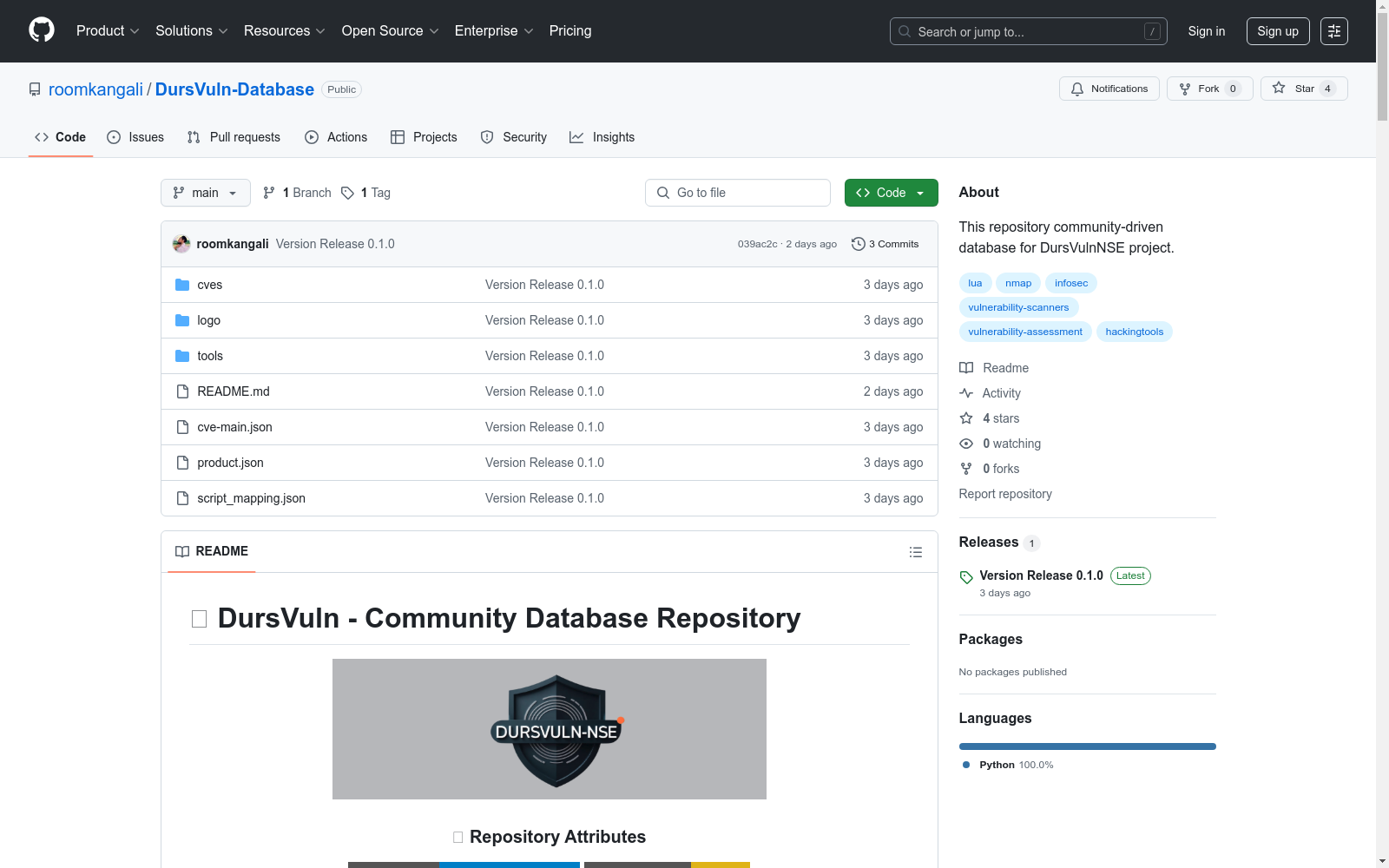The image size is (1389, 868).
Task: Switch to the Issues tab
Action: tap(135, 137)
